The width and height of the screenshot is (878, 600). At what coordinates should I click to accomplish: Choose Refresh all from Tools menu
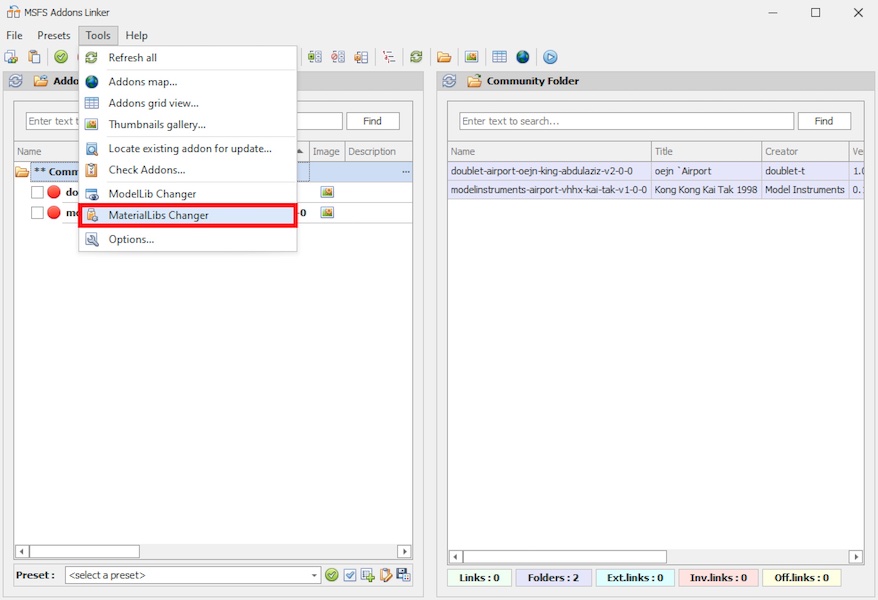click(188, 58)
